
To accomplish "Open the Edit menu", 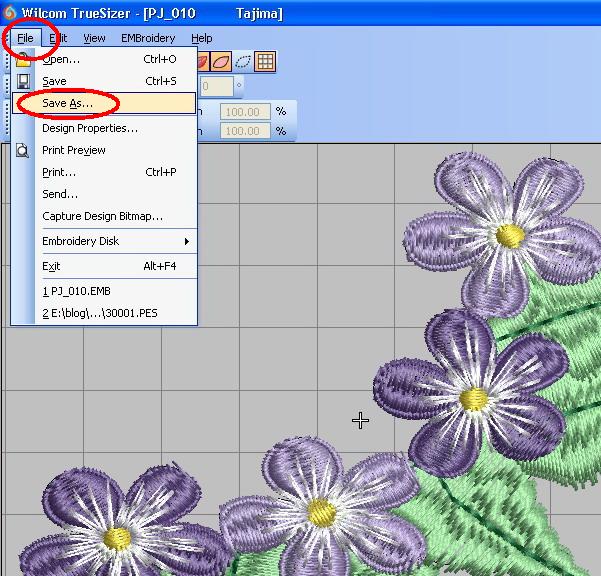I will 58,38.
